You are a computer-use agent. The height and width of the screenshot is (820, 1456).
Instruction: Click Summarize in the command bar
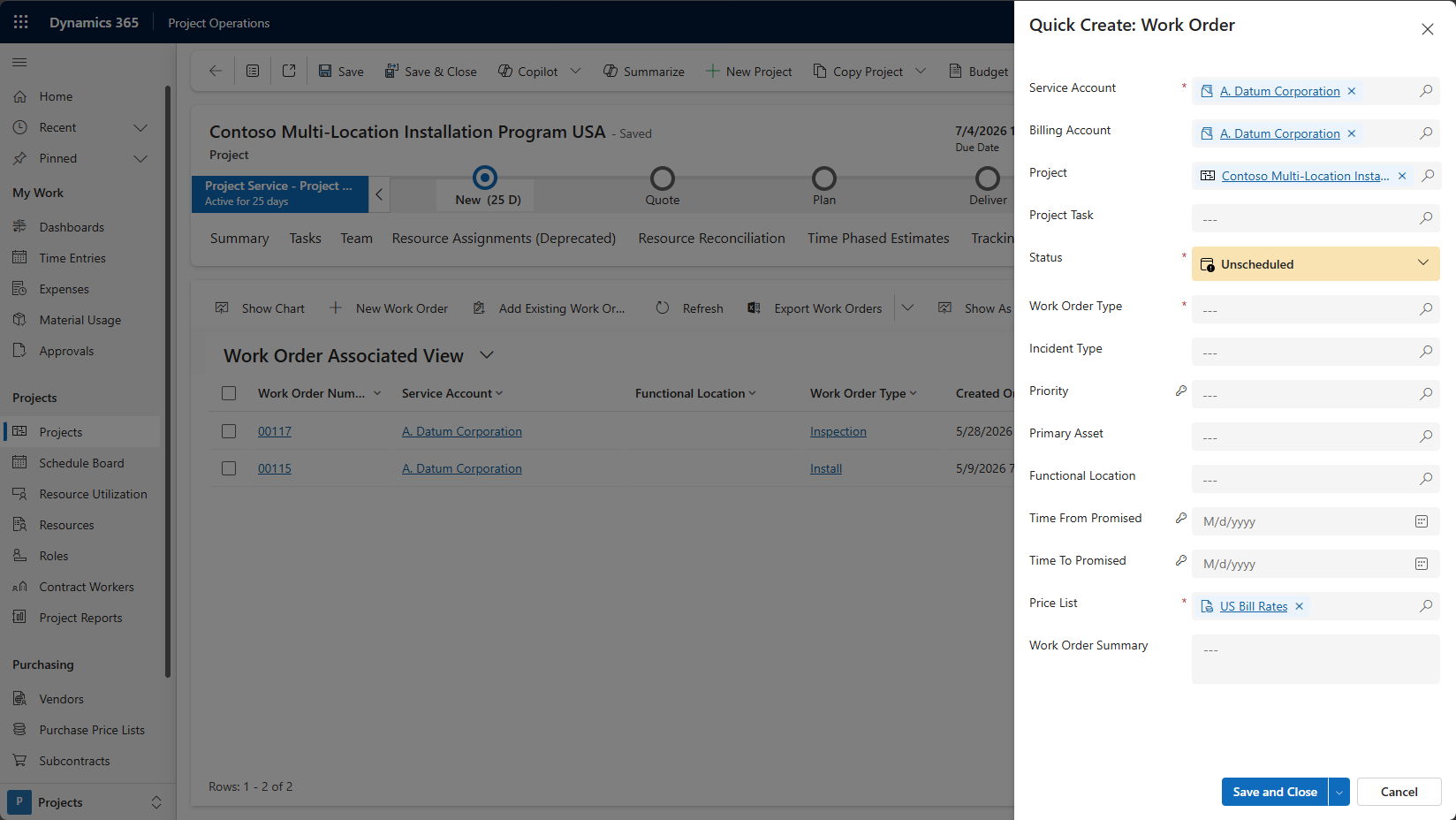pyautogui.click(x=644, y=72)
